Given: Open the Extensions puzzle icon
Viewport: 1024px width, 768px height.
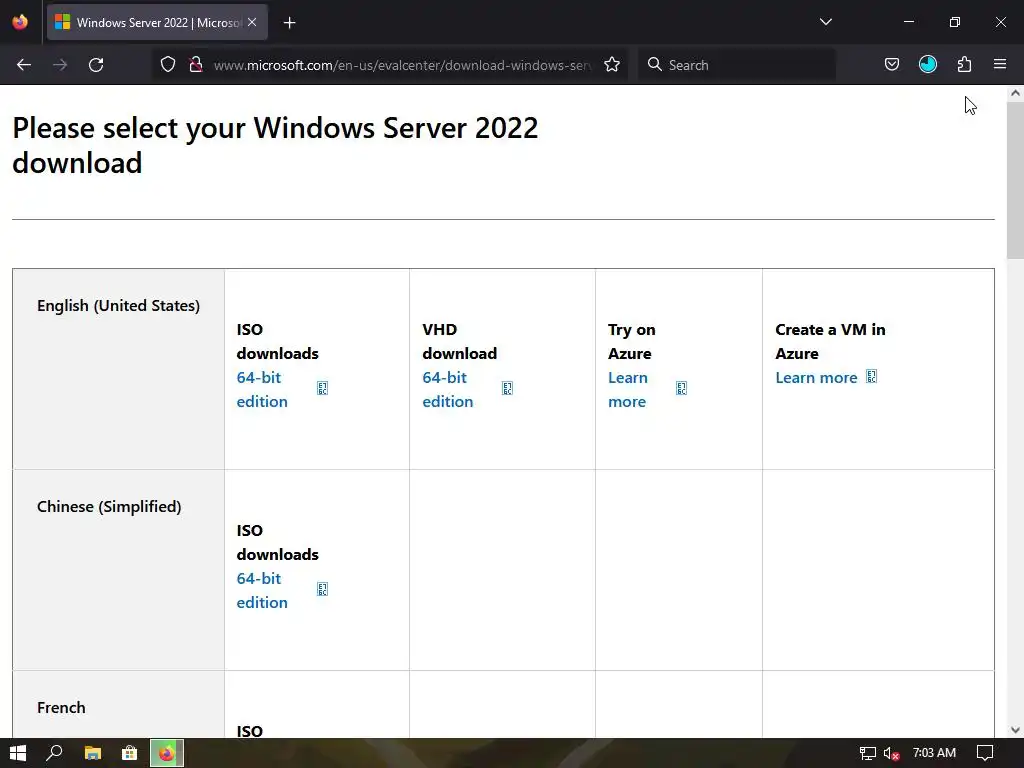Looking at the screenshot, I should [x=964, y=65].
